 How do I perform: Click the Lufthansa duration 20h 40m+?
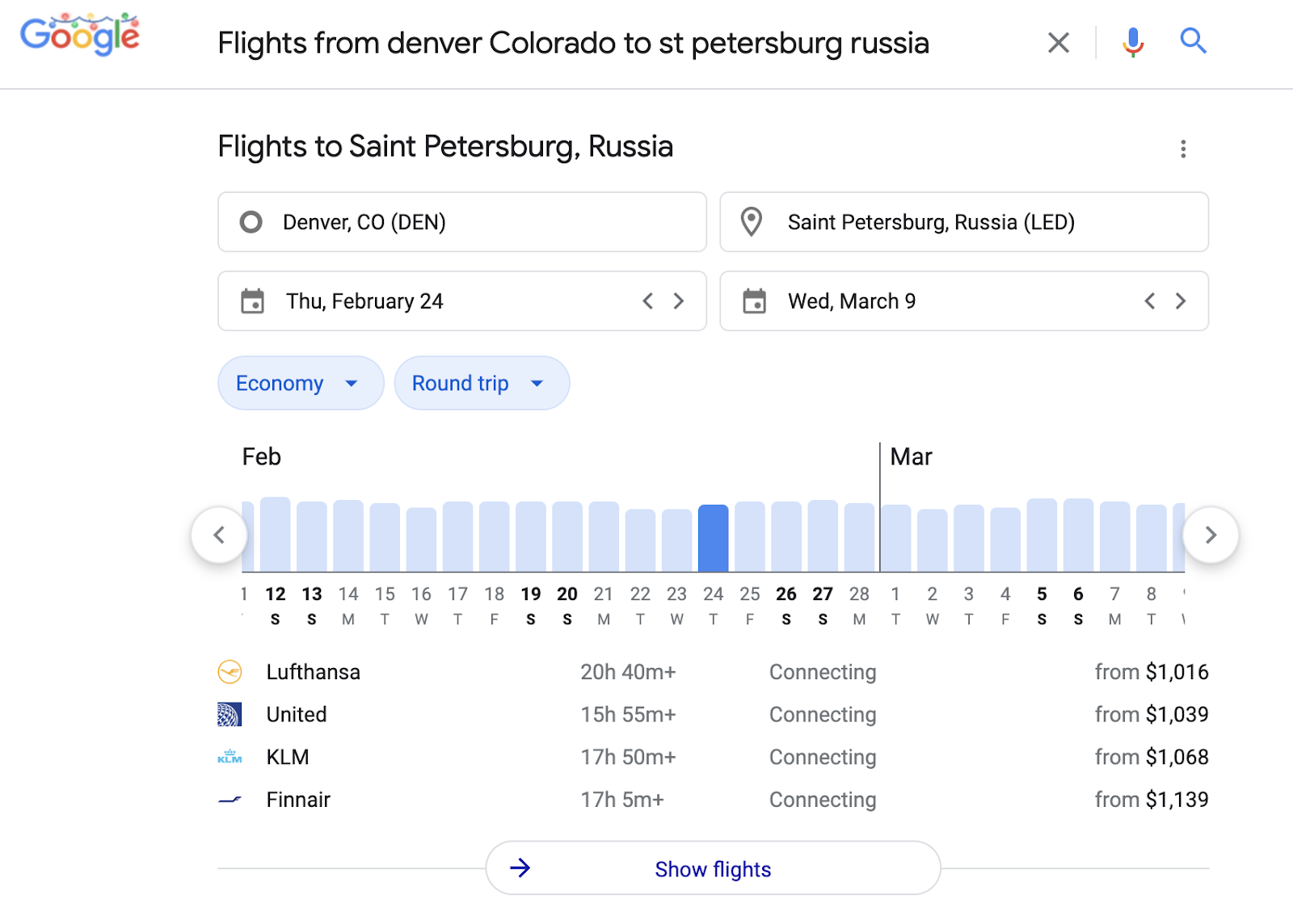pos(628,672)
